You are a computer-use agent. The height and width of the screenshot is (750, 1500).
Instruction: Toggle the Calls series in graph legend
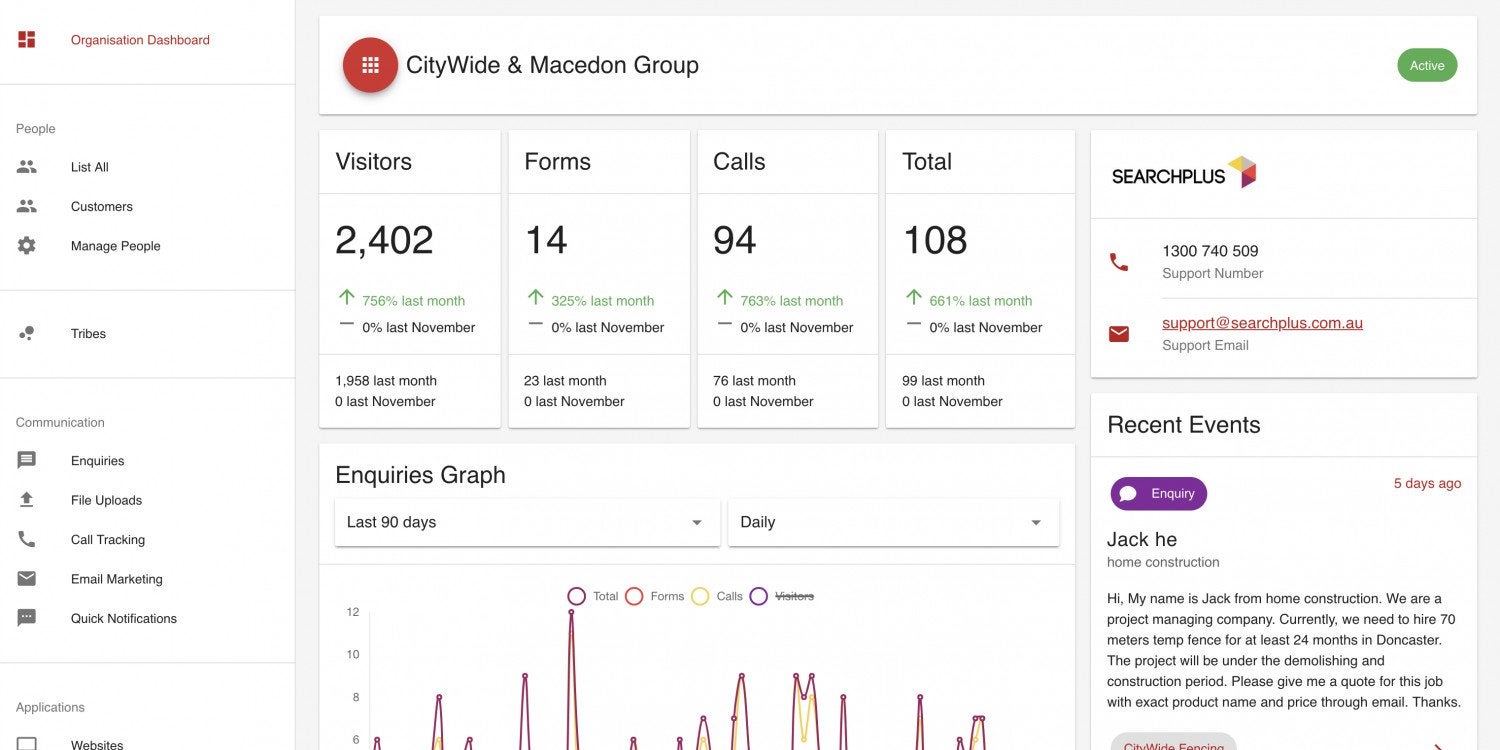point(716,596)
